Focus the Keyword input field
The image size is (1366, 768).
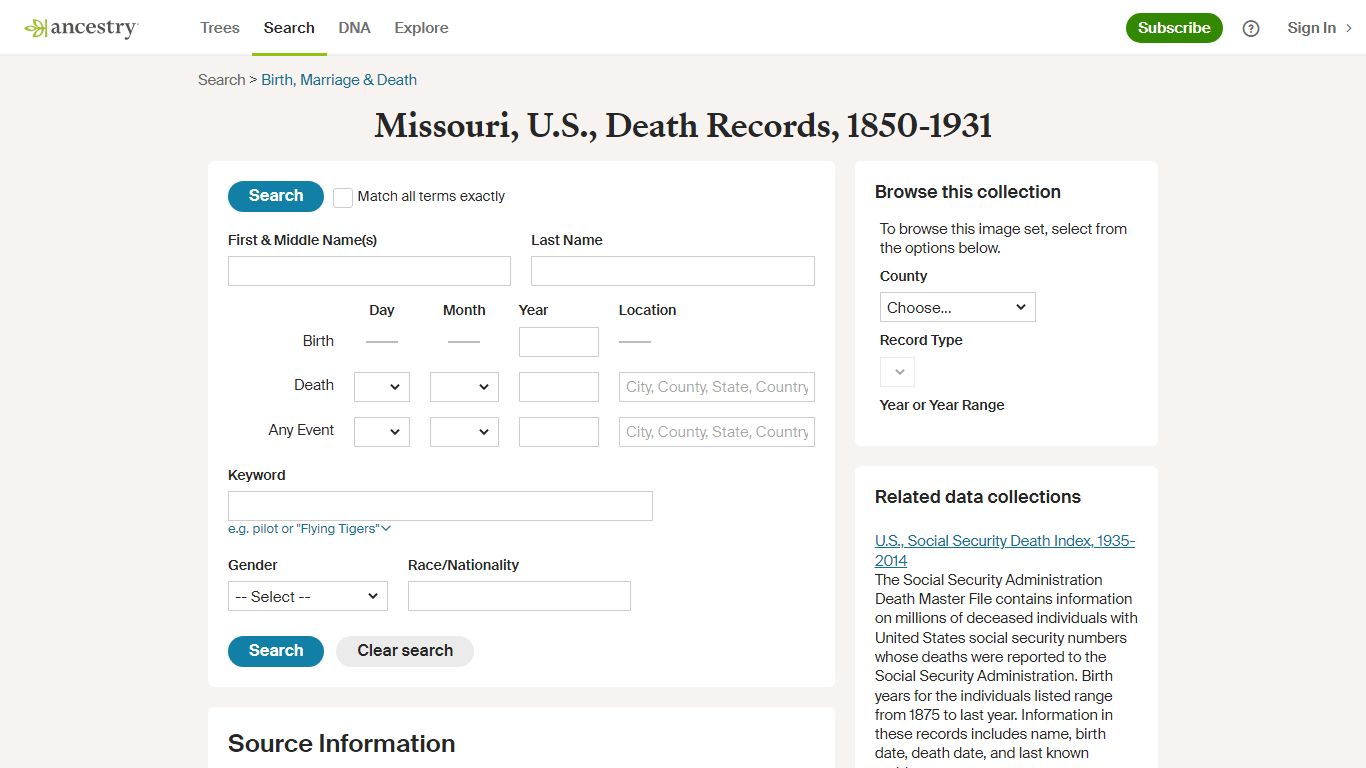440,506
